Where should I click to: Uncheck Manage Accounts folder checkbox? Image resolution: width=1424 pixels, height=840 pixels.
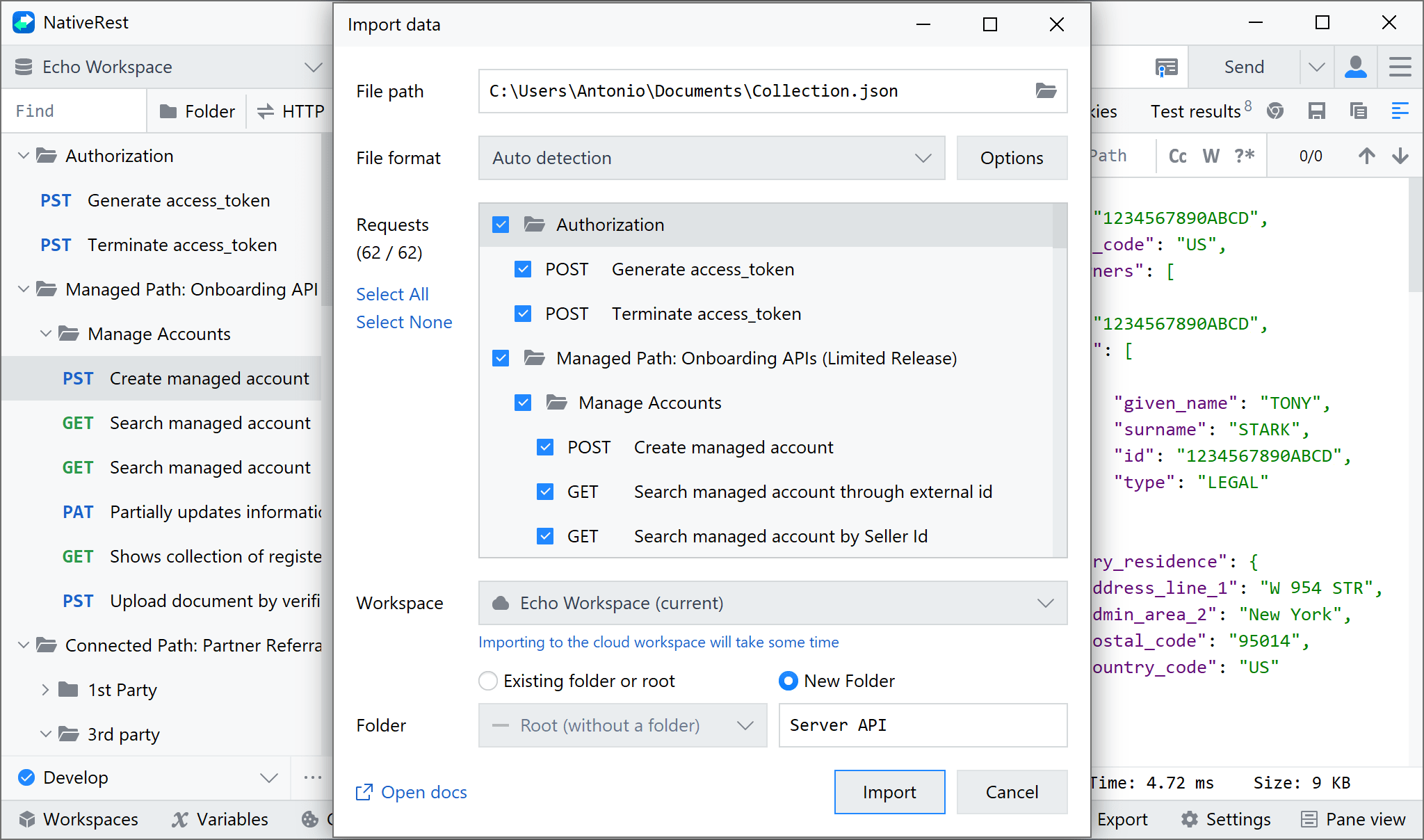point(523,403)
